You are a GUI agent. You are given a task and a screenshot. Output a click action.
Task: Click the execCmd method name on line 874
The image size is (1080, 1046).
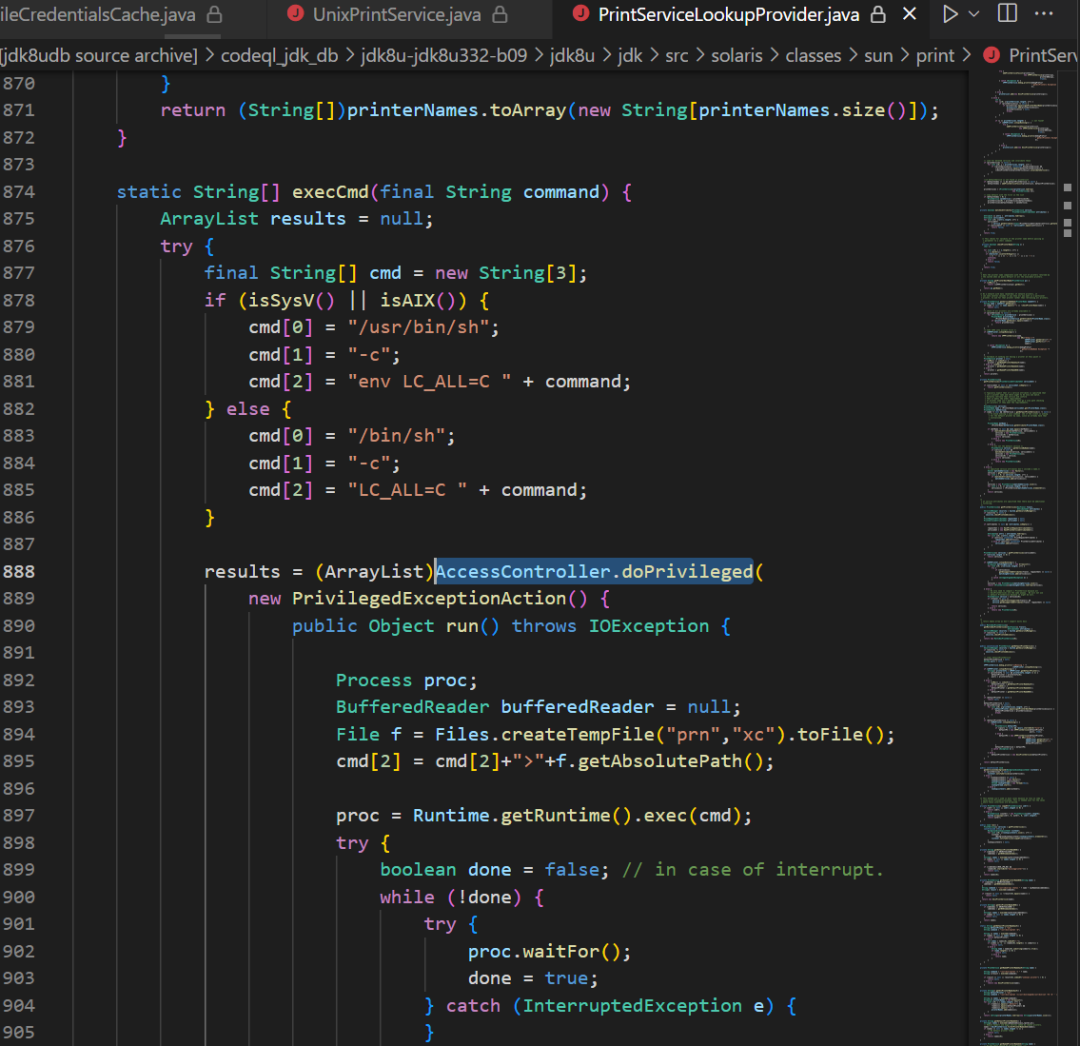click(330, 191)
